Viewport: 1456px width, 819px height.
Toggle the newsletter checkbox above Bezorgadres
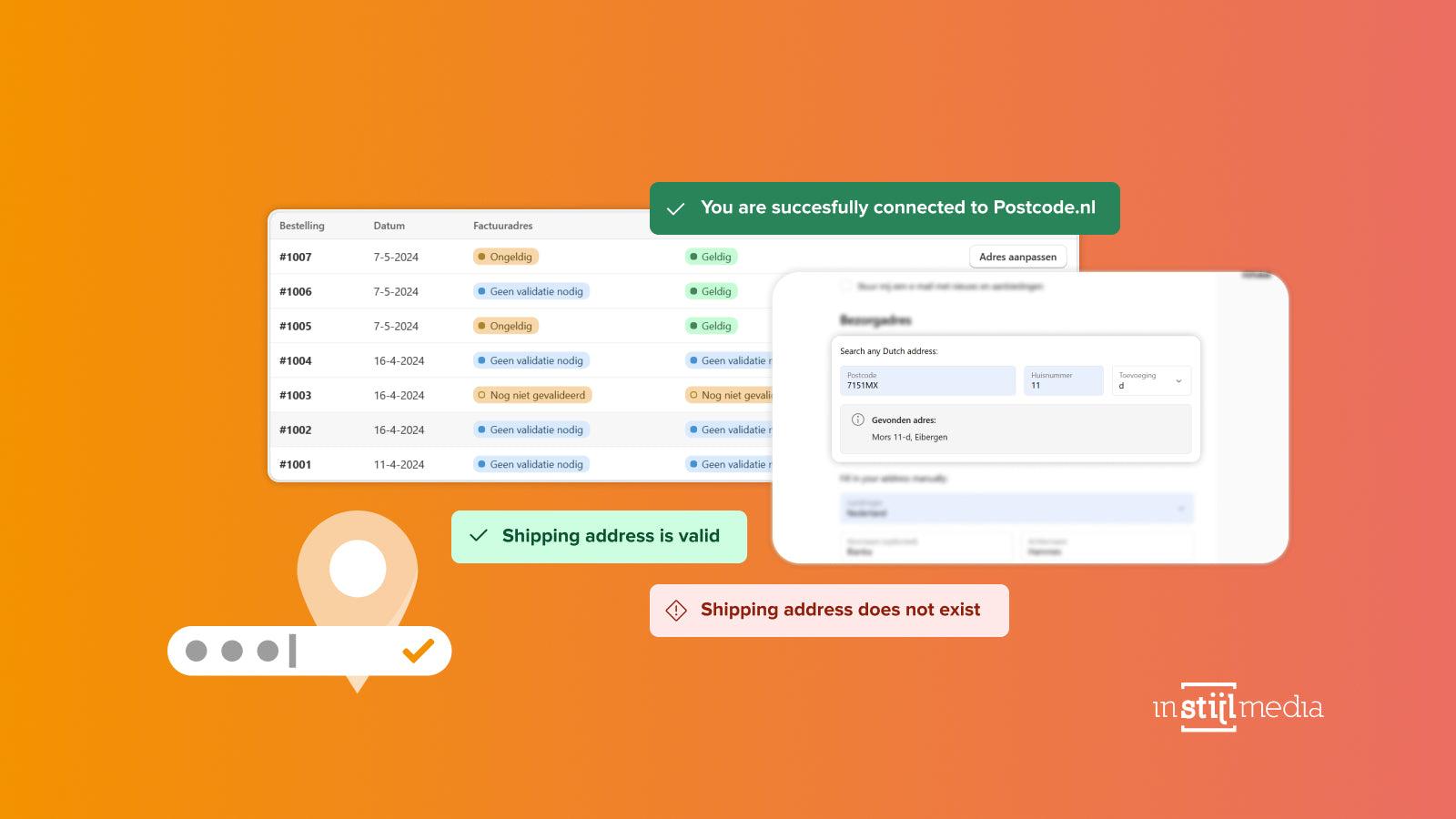pyautogui.click(x=846, y=285)
